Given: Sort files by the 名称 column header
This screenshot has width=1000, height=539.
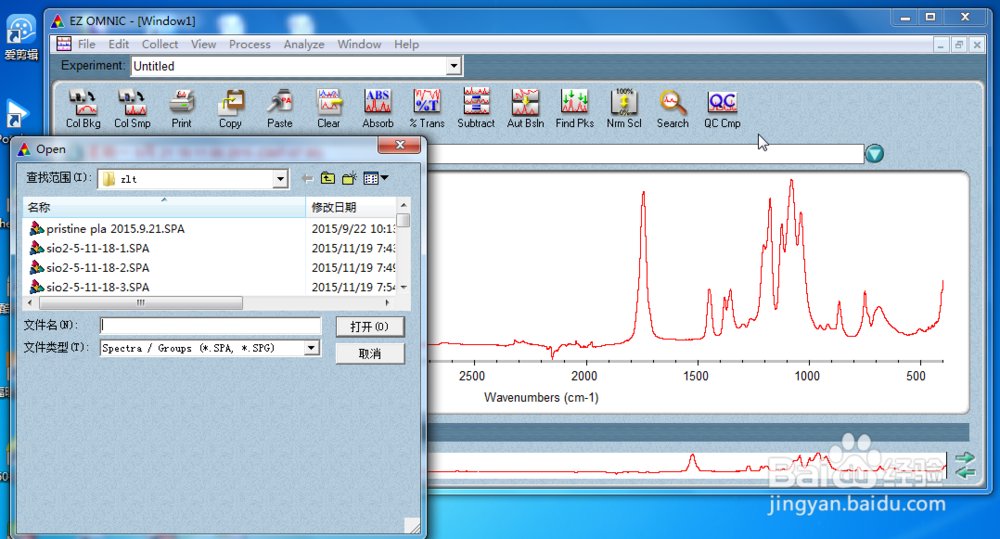Looking at the screenshot, I should [x=165, y=207].
